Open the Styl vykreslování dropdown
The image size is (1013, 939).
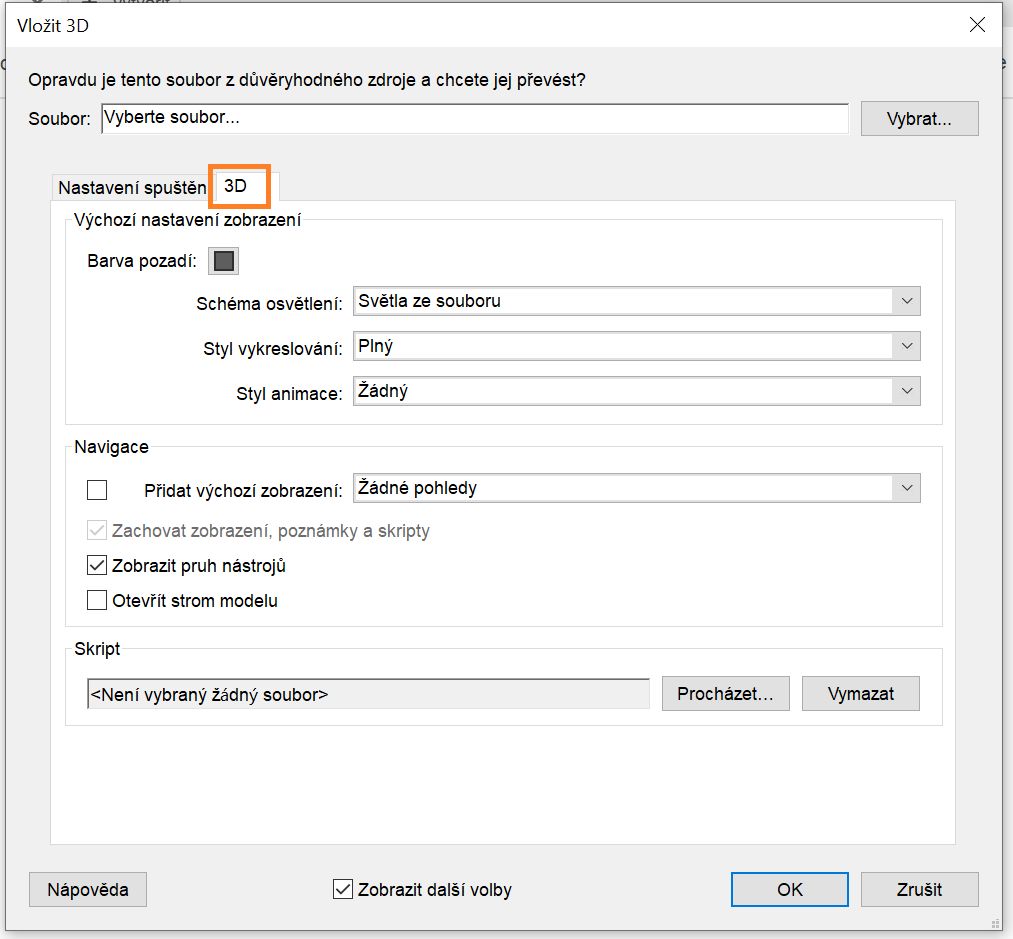[906, 345]
